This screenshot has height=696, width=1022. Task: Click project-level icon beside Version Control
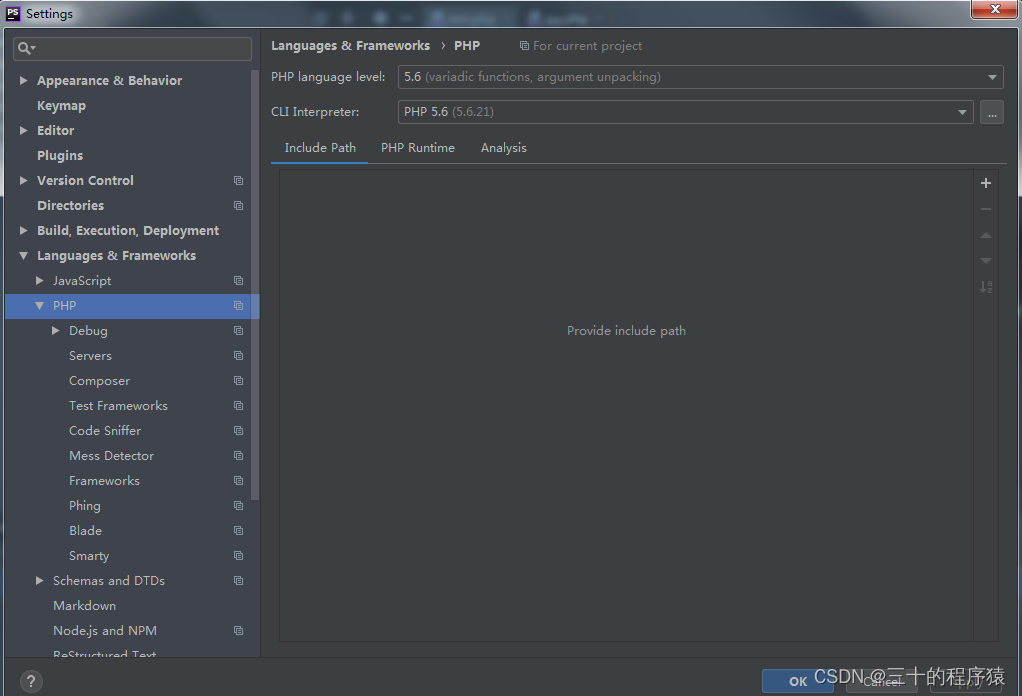pyautogui.click(x=239, y=181)
